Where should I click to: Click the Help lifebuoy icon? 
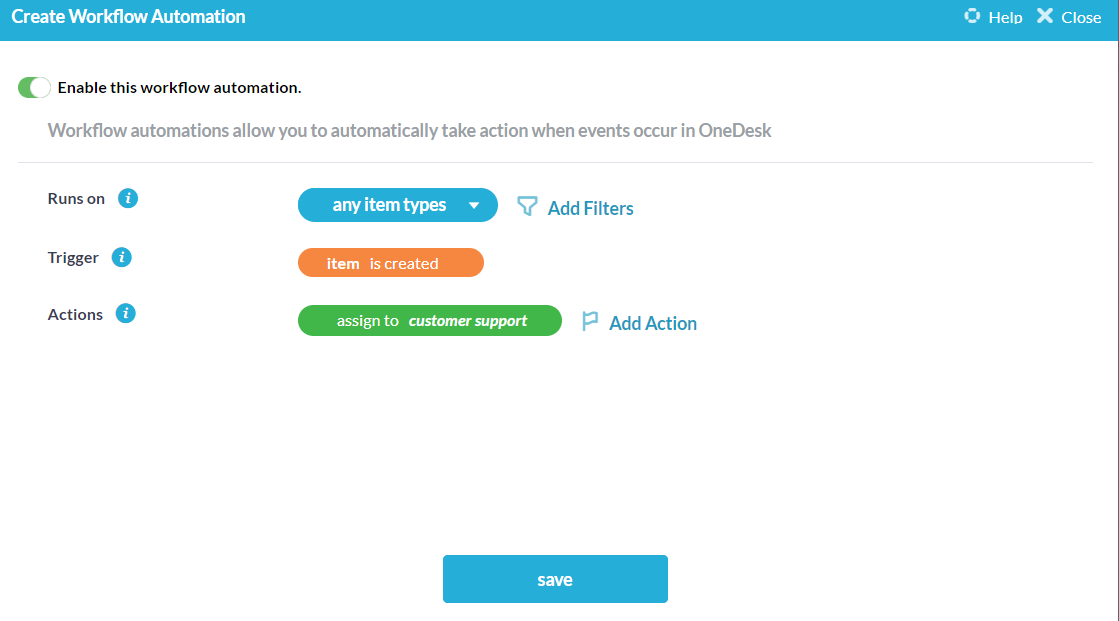[972, 17]
